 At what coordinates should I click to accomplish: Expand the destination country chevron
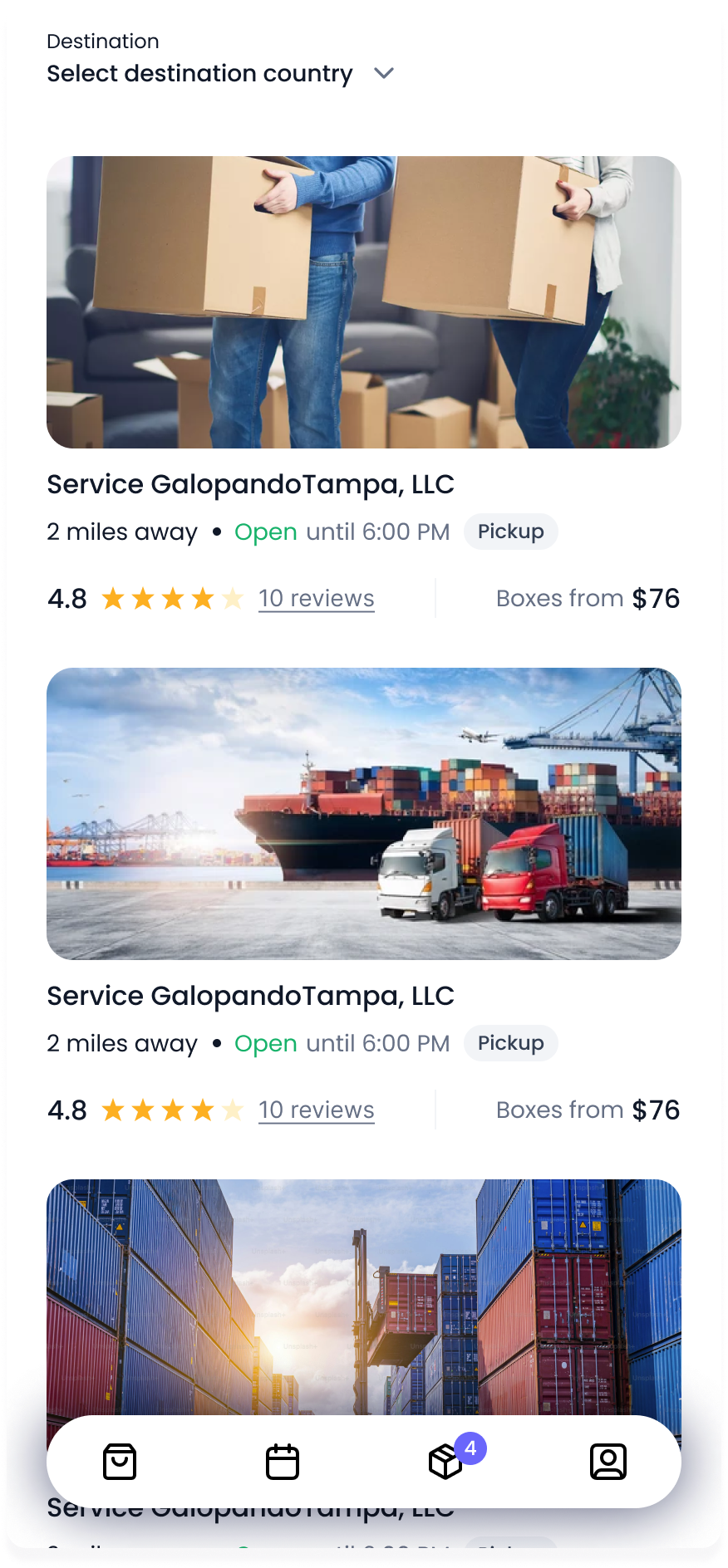pos(384,73)
